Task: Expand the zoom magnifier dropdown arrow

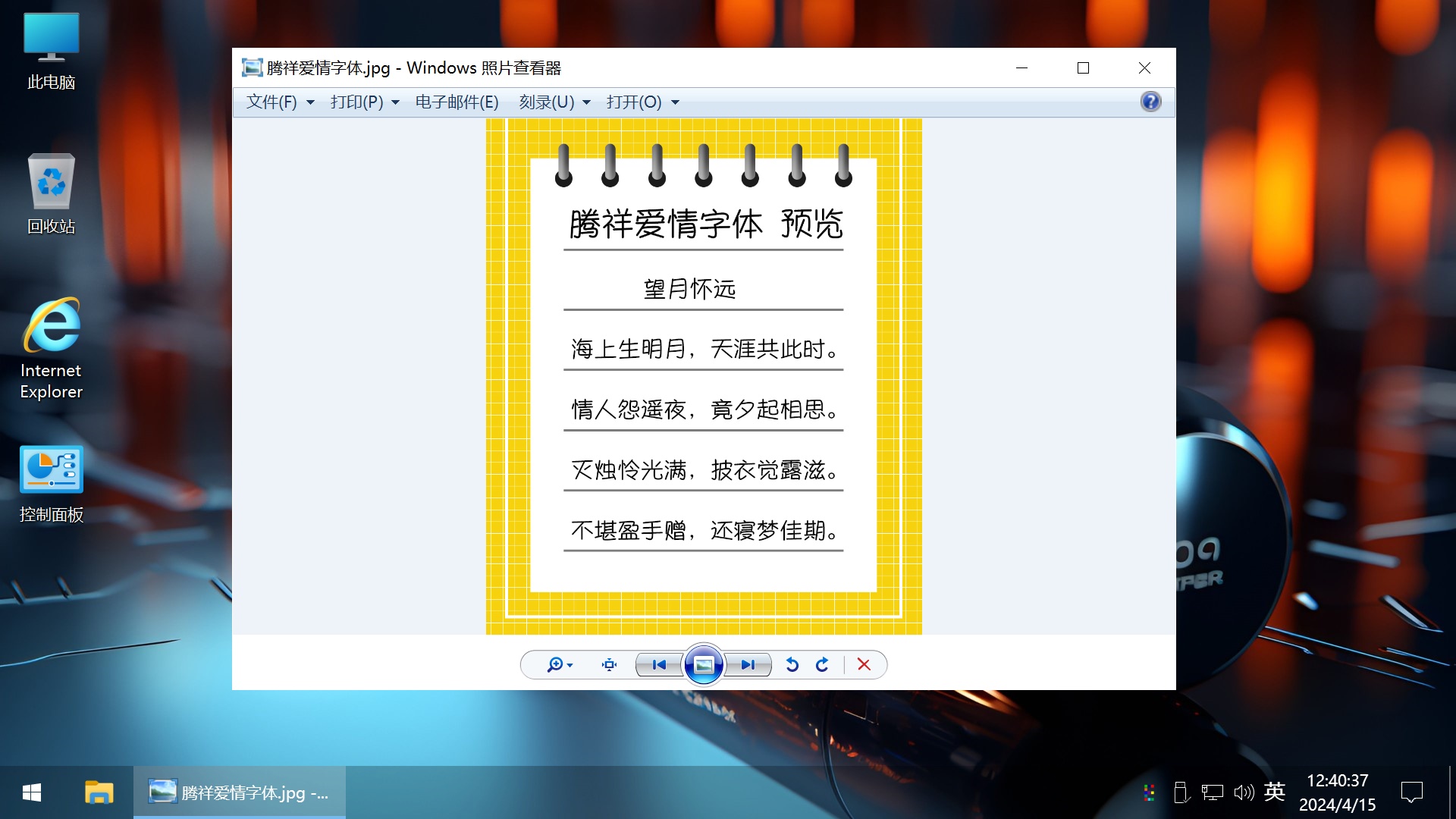Action: point(570,665)
